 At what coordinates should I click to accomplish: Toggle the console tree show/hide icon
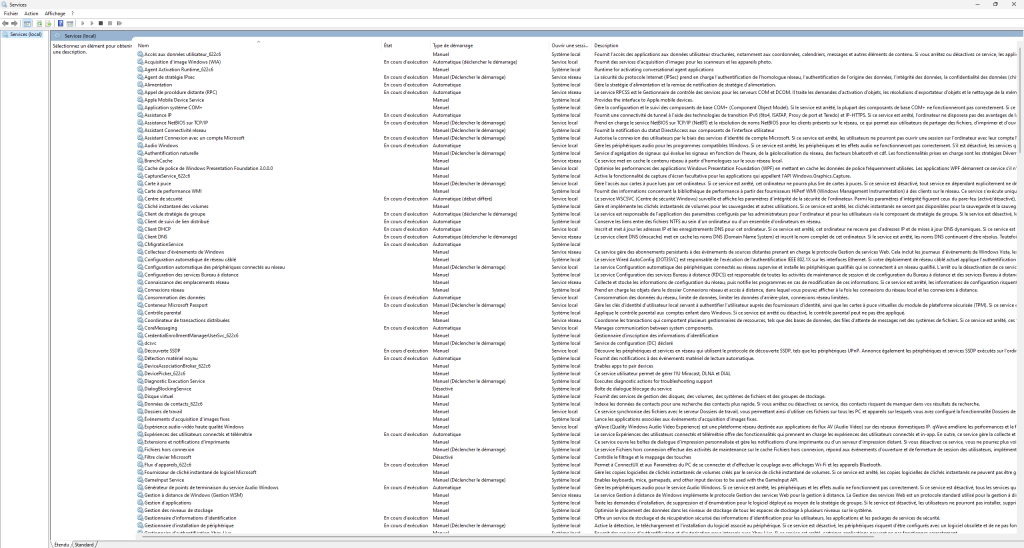[x=27, y=22]
